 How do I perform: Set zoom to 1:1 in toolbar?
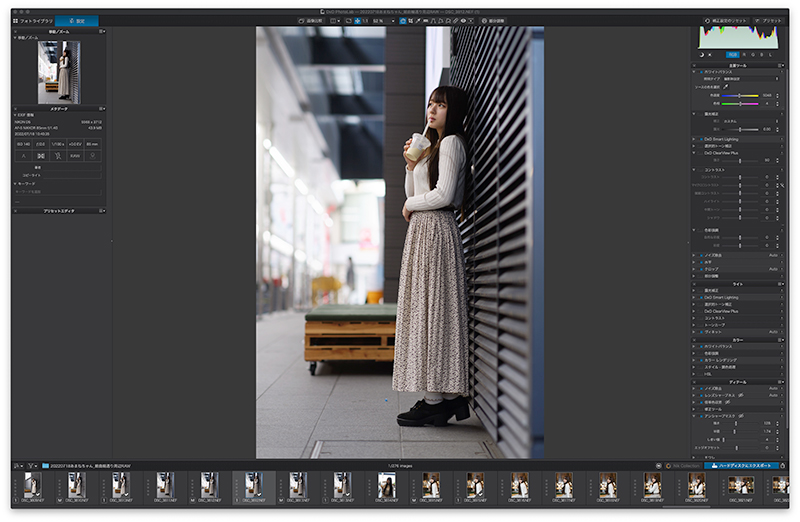[x=365, y=21]
